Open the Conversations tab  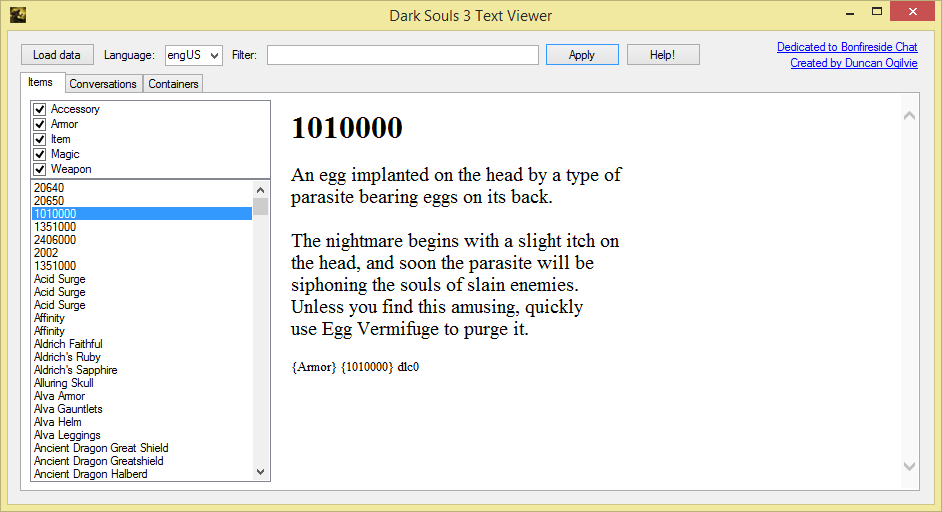pos(103,84)
